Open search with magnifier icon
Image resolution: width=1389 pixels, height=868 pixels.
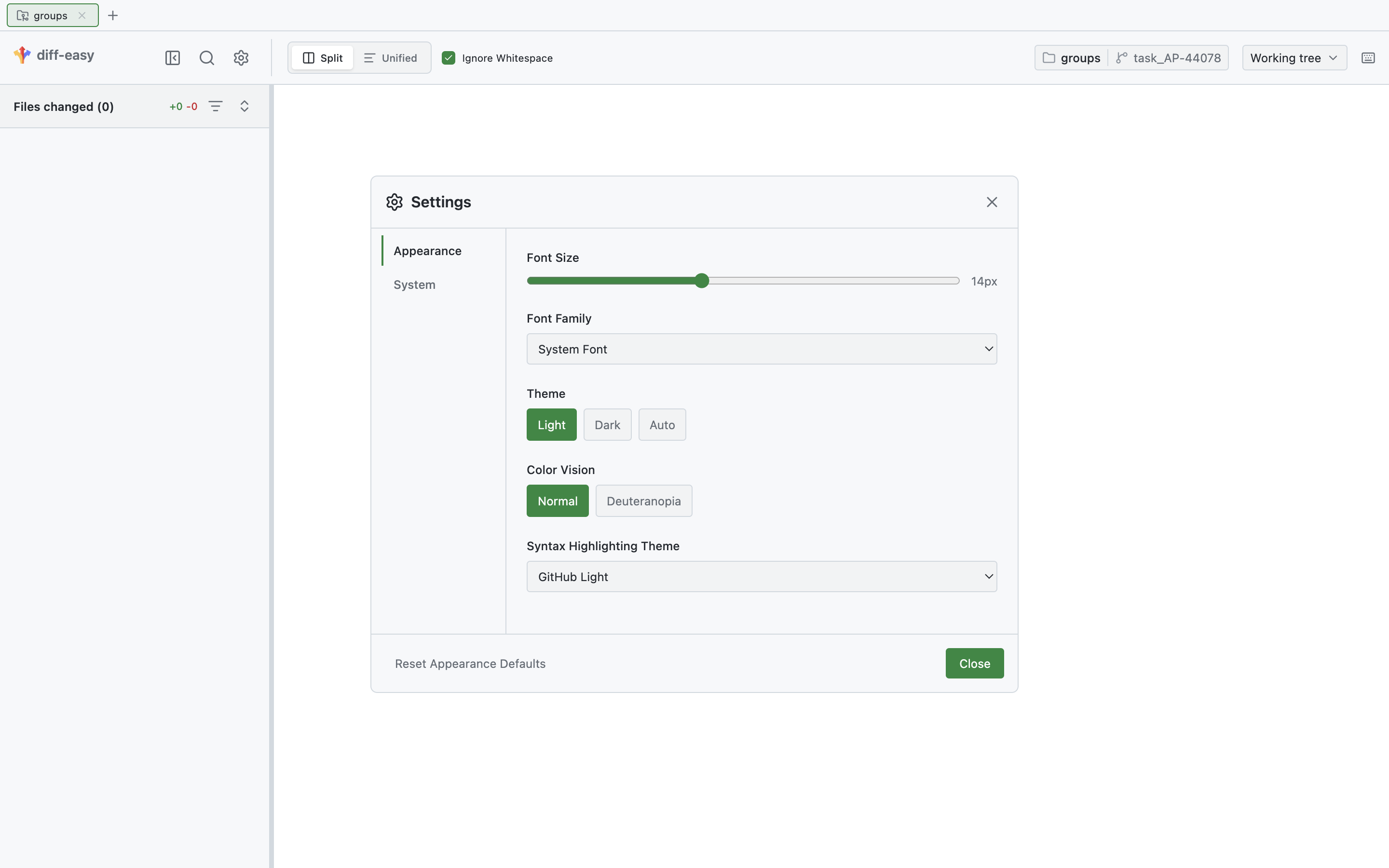206,58
